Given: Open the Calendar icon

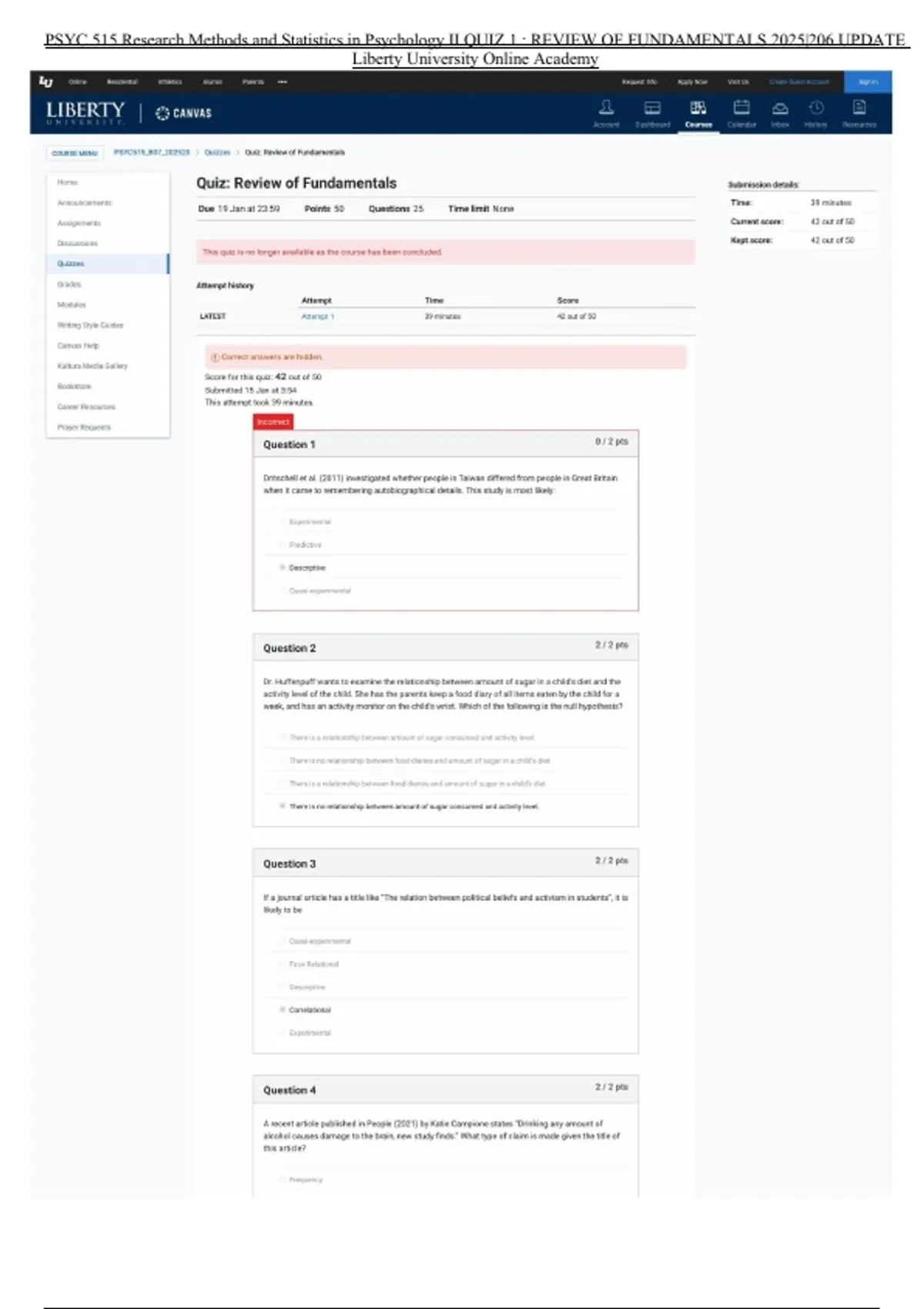Looking at the screenshot, I should (x=742, y=108).
